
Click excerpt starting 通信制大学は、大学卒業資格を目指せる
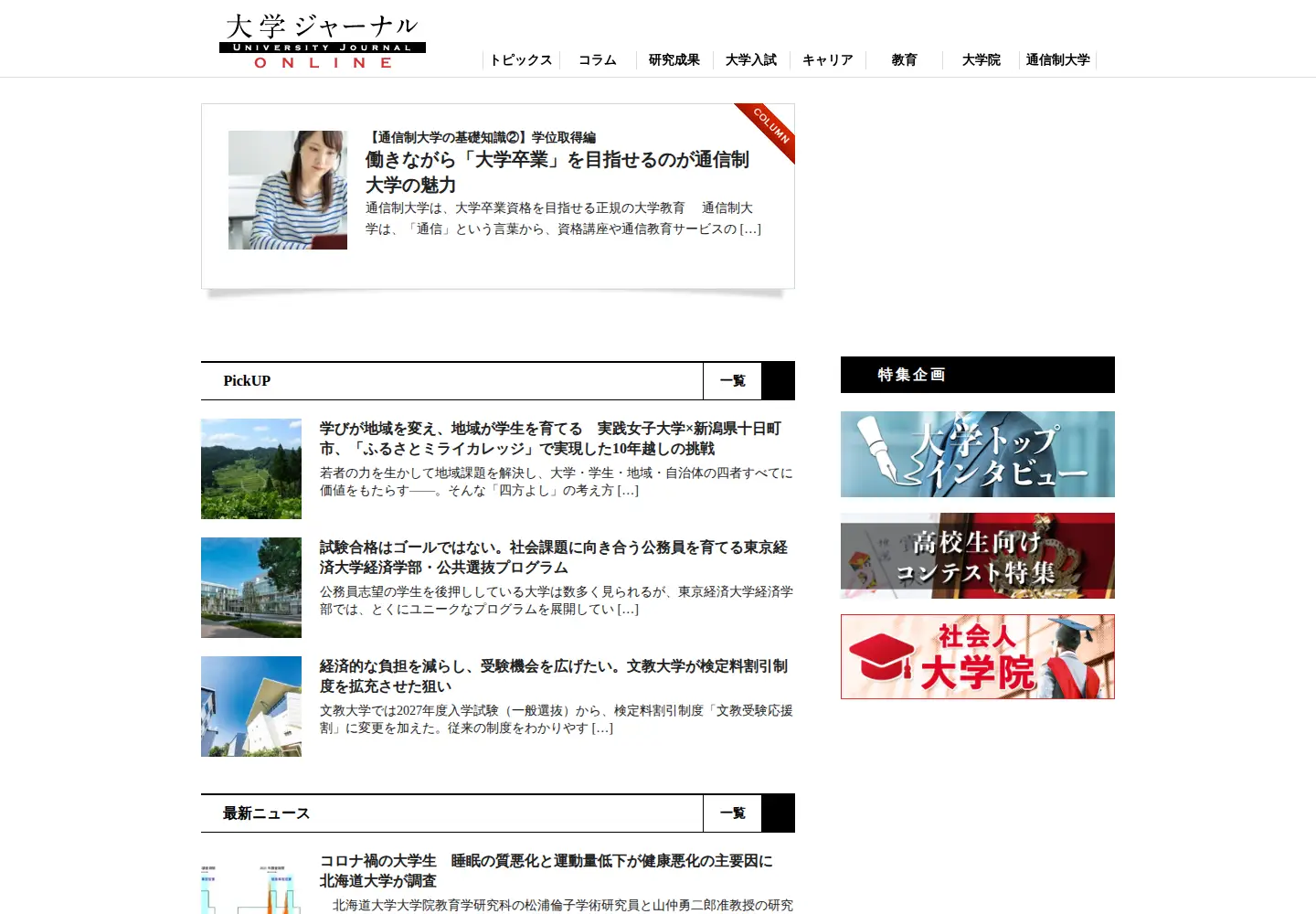point(563,218)
